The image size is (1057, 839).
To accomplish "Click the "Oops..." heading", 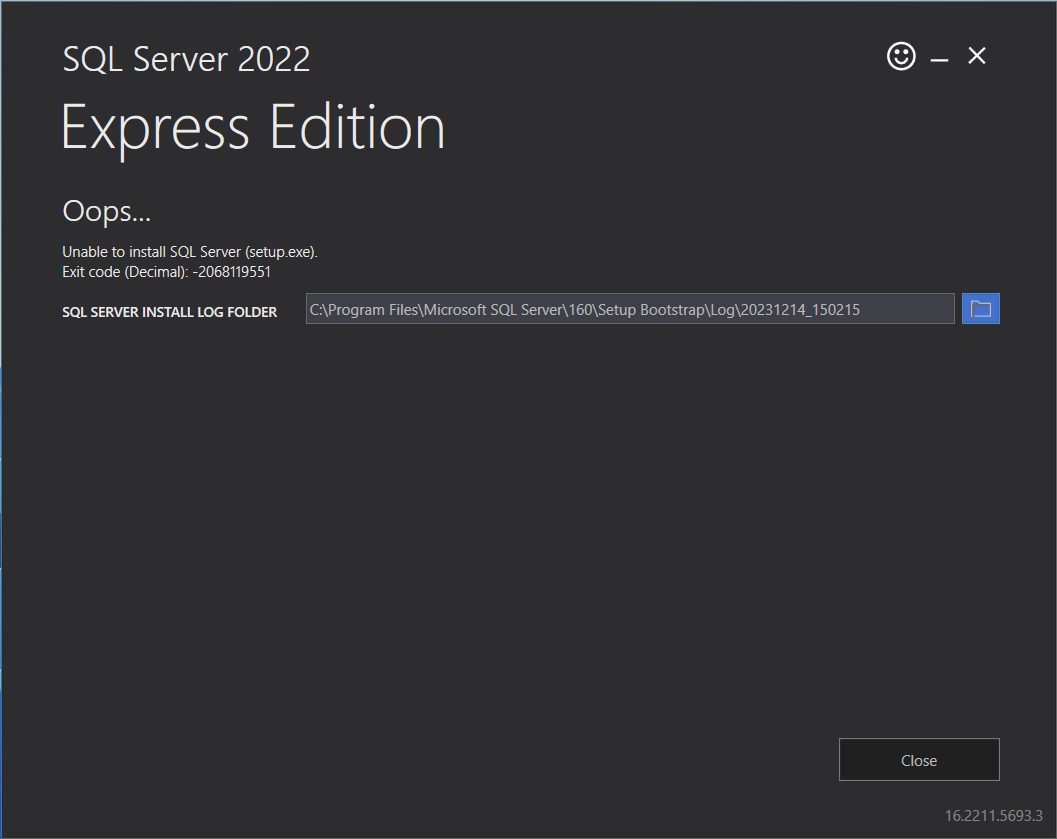I will [107, 212].
